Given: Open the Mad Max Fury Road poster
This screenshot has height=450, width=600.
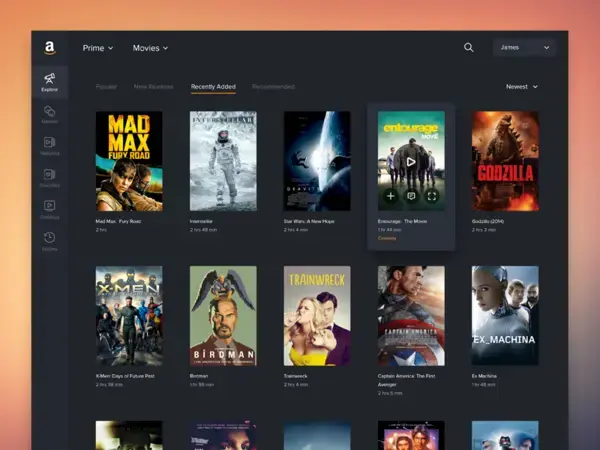Looking at the screenshot, I should [129, 161].
